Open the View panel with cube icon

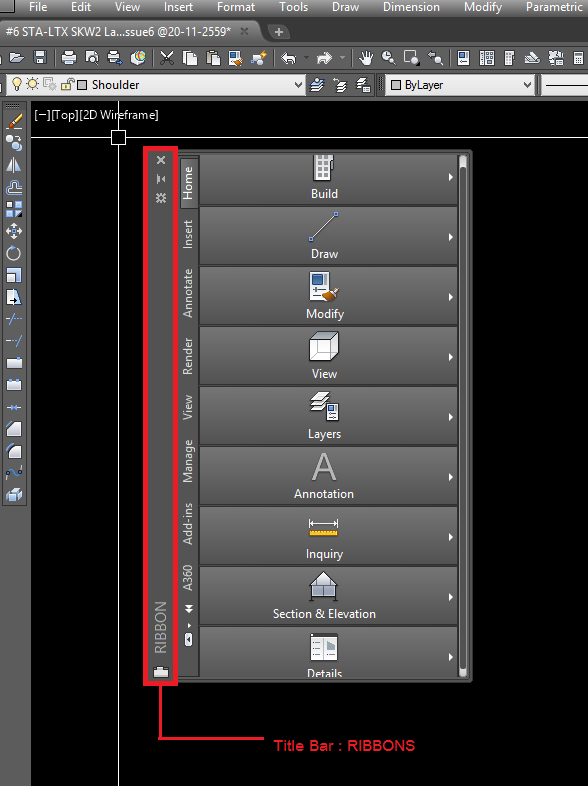(x=328, y=356)
